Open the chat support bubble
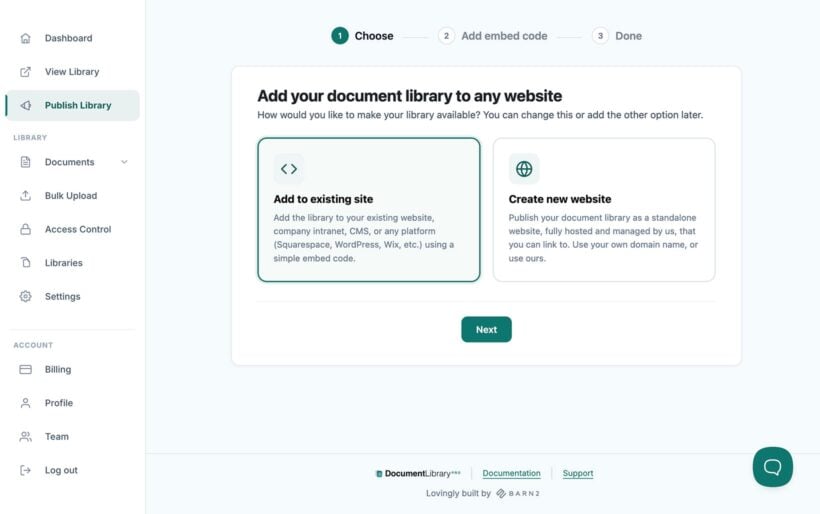Screen dimensions: 820x514 772,467
